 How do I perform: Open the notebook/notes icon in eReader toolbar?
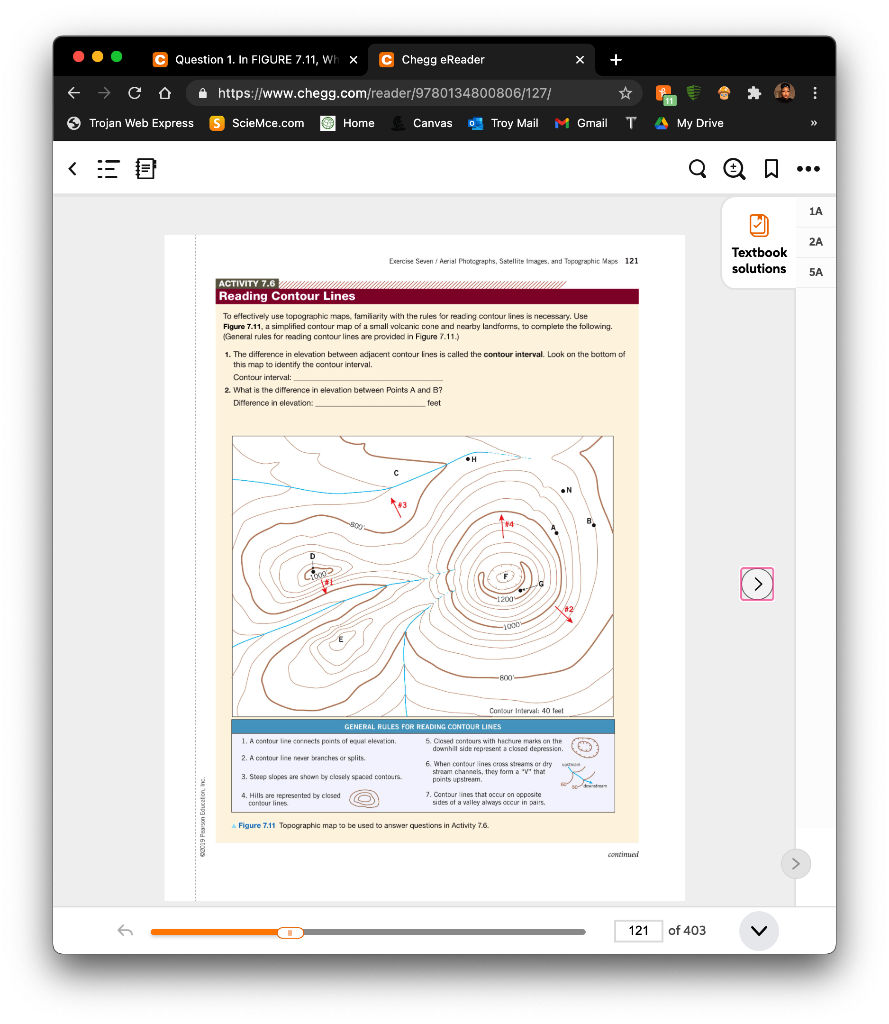146,169
